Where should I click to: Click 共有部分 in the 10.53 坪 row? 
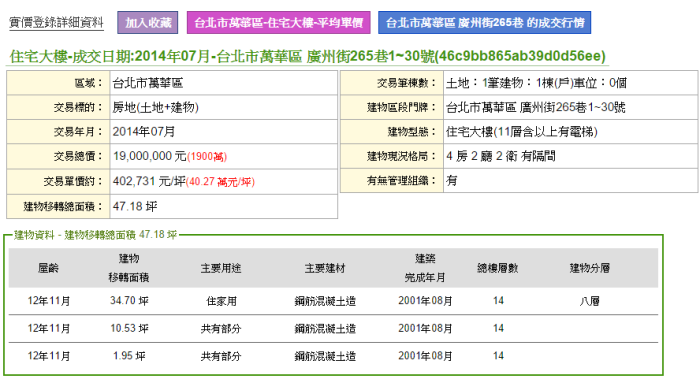pyautogui.click(x=221, y=329)
